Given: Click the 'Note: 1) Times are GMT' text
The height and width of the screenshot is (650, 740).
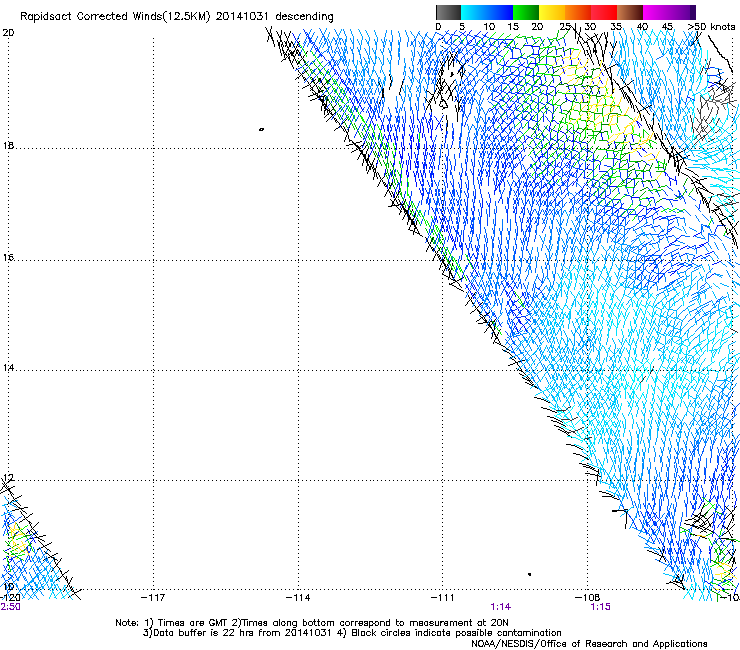Looking at the screenshot, I should [173, 623].
